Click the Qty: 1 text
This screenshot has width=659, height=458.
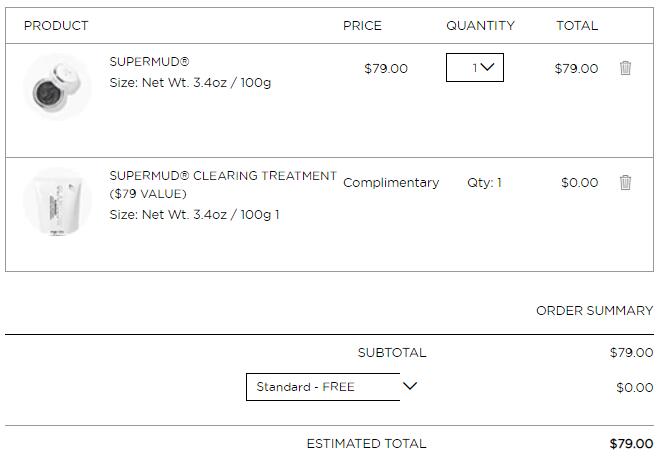coord(484,182)
